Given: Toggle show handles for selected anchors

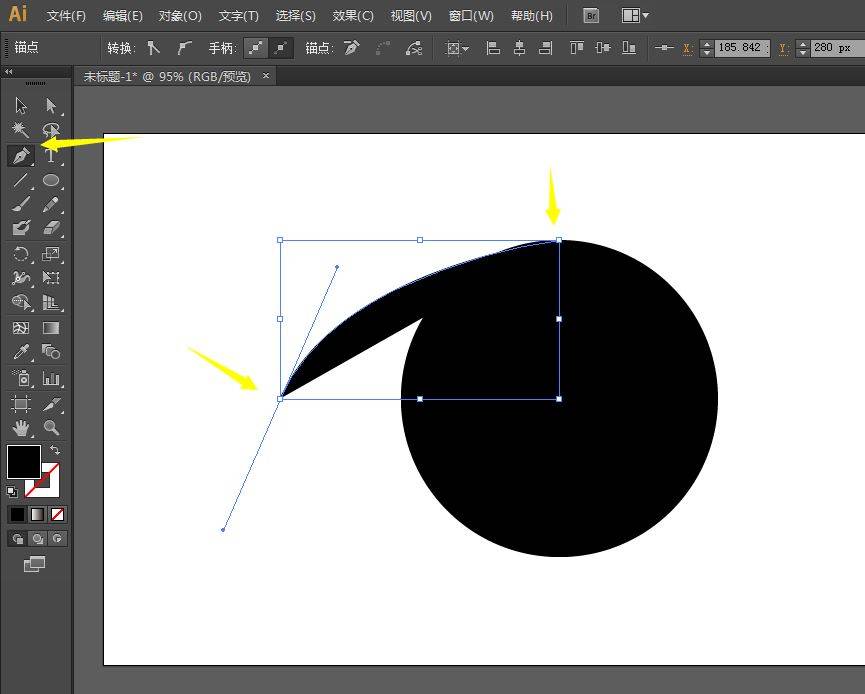Looking at the screenshot, I should [258, 48].
